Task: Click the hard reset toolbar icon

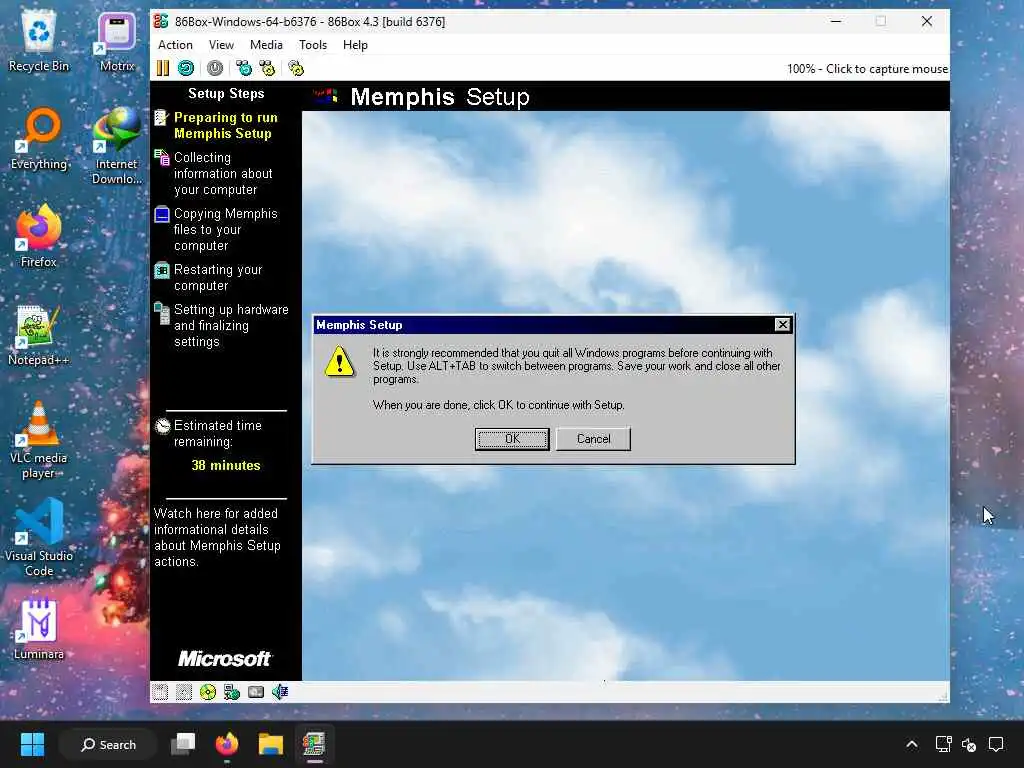Action: click(x=186, y=68)
